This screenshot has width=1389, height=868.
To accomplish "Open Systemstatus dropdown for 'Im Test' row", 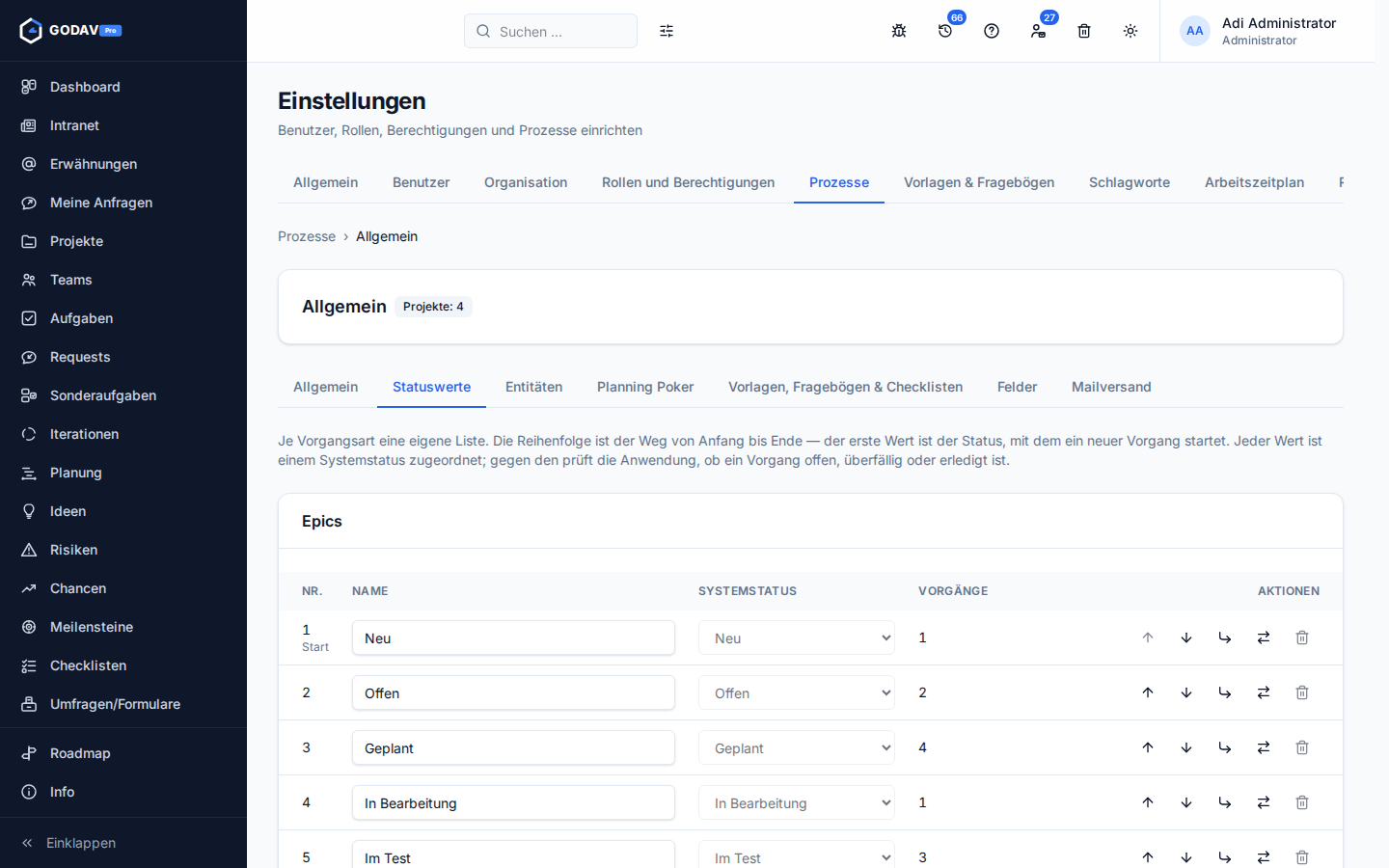I will 797,856.
